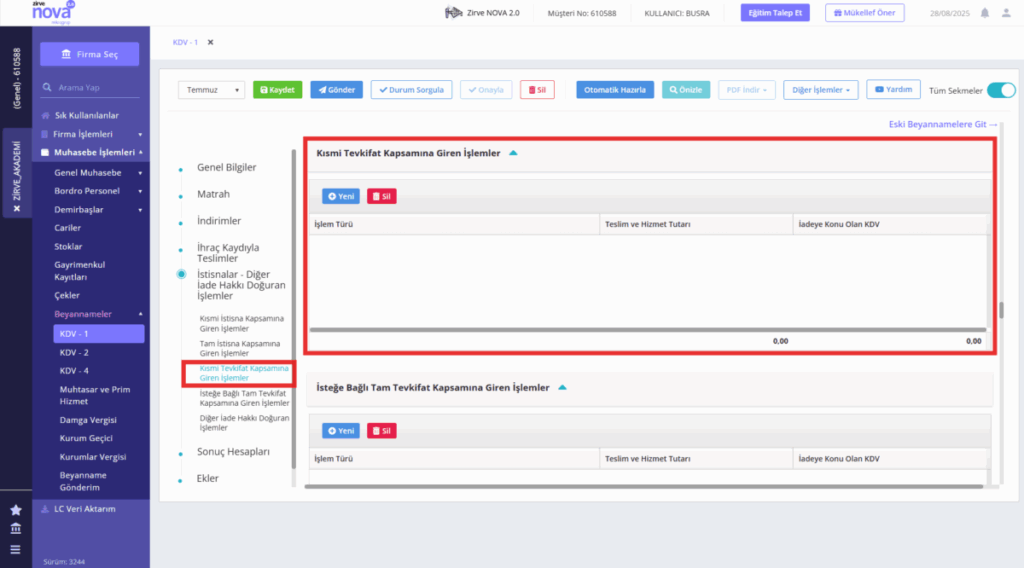The height and width of the screenshot is (568, 1024).
Task: Follow the Eski Beyannamelere Git link
Action: pos(942,124)
